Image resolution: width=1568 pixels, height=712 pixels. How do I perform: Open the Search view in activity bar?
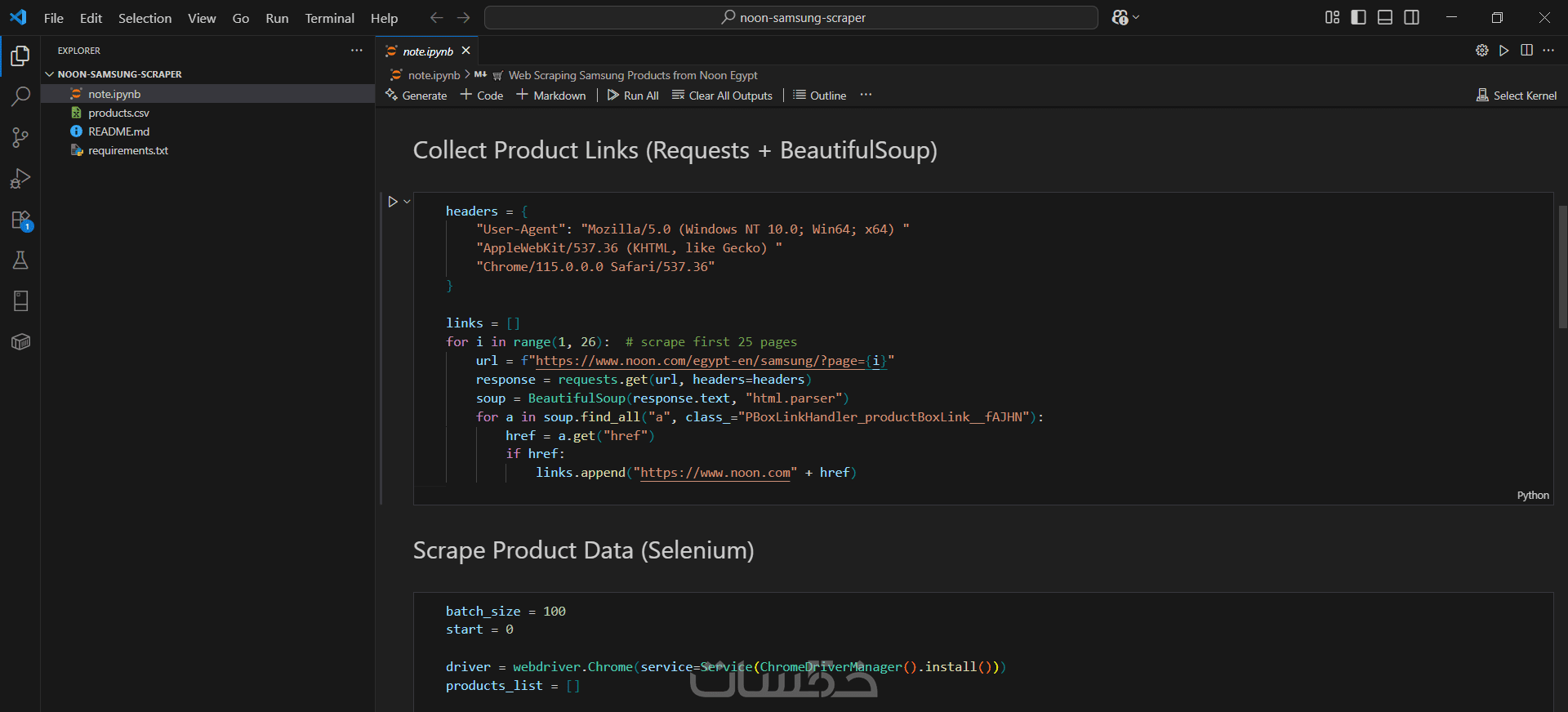pos(20,96)
